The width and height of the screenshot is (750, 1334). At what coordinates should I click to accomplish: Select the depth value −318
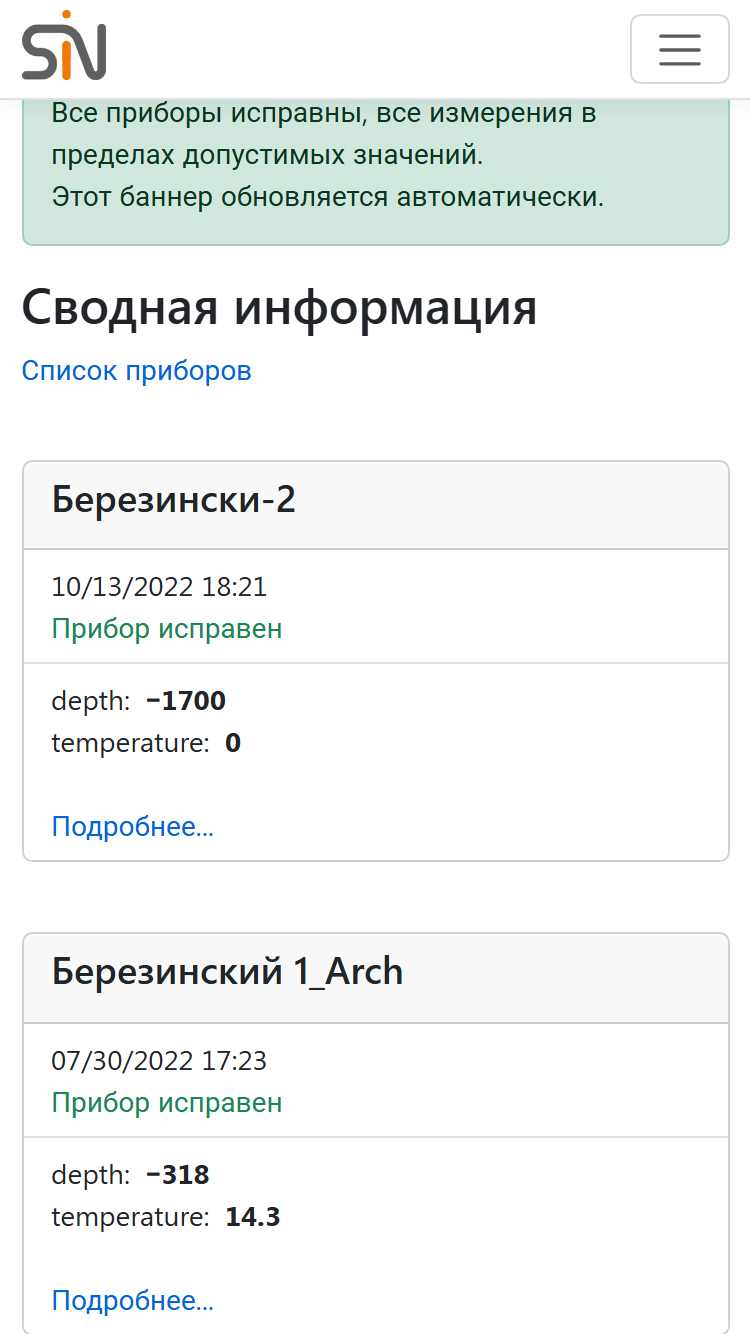click(x=178, y=1175)
